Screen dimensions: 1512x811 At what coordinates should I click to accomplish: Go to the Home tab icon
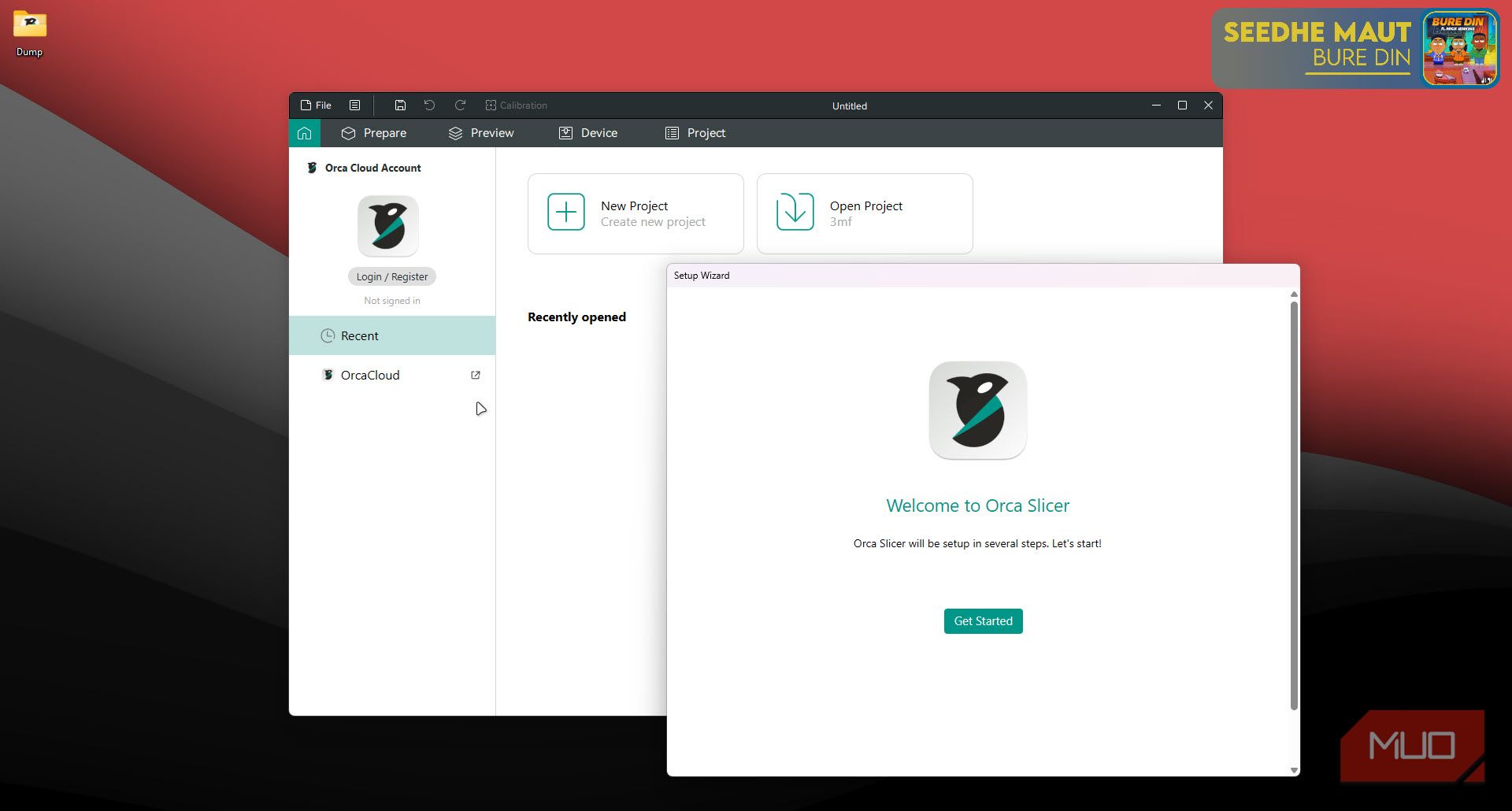coord(305,133)
